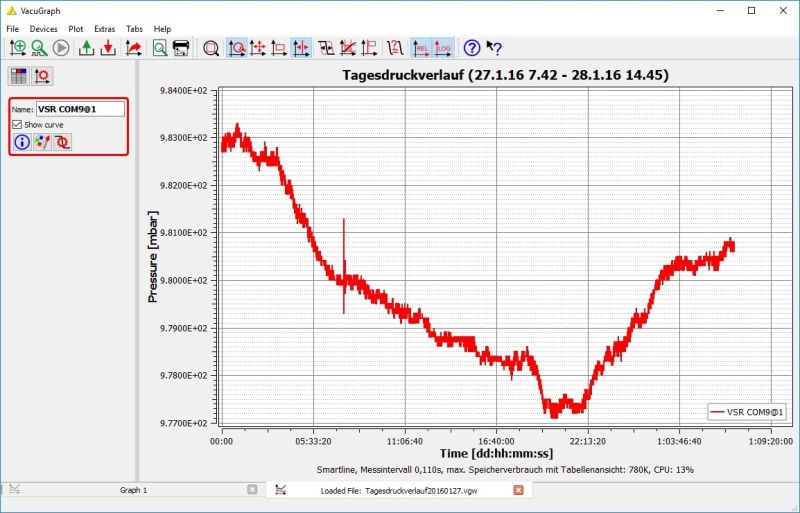Close the Tagesdruckverlauf20160127.vgw loaded file tab
This screenshot has height=513, width=800.
point(518,490)
